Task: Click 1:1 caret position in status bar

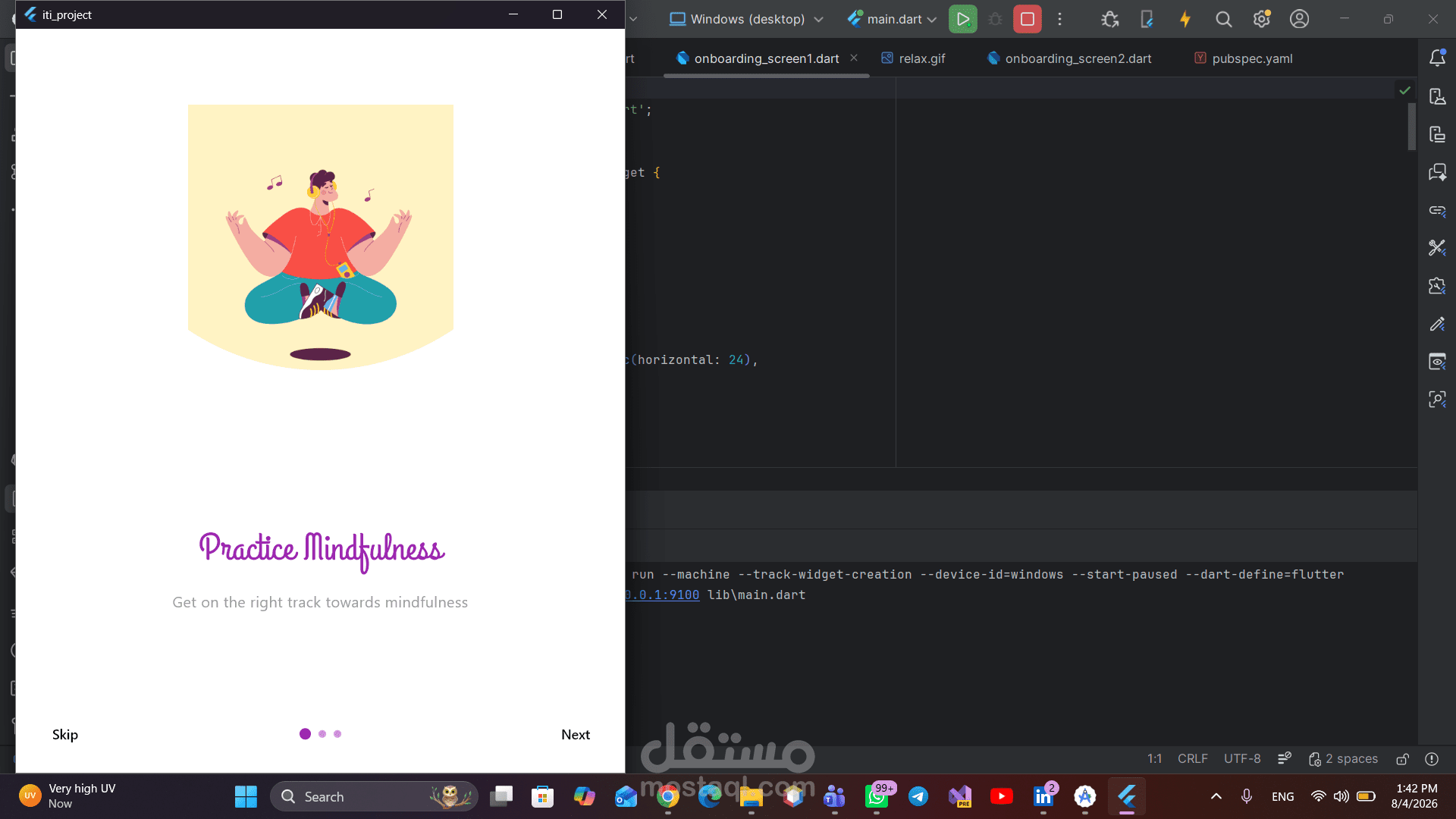Action: coord(1154,759)
